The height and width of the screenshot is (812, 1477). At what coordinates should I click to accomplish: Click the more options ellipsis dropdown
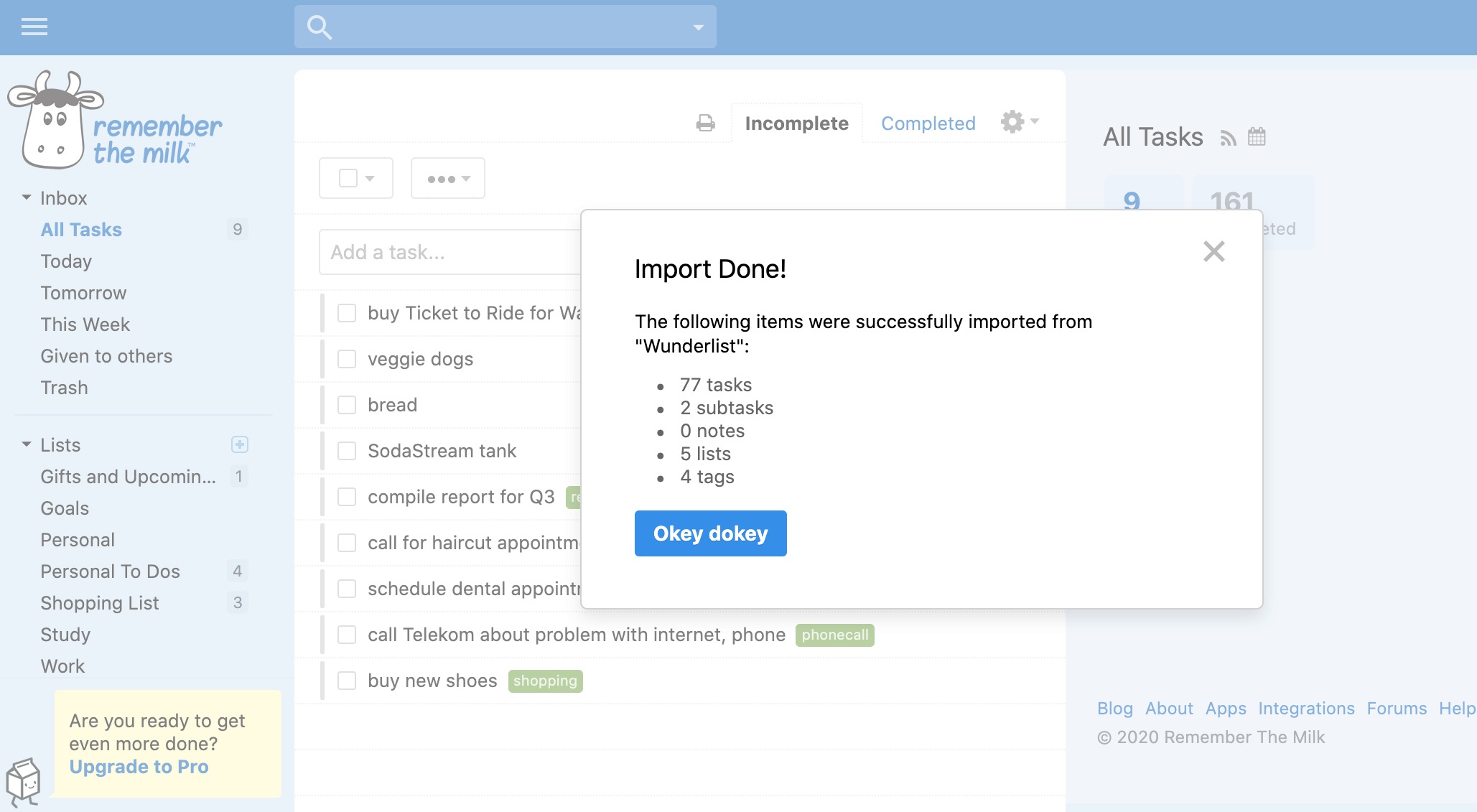coord(447,179)
